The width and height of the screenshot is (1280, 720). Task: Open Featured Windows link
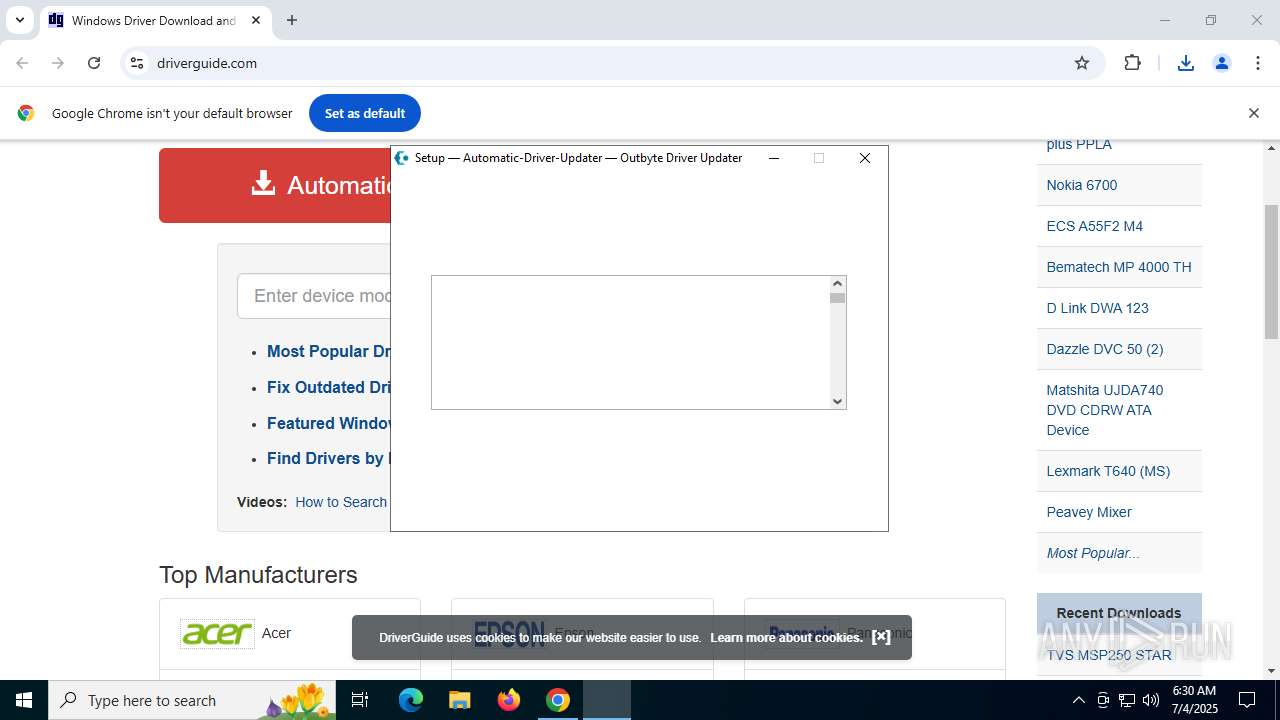[328, 423]
